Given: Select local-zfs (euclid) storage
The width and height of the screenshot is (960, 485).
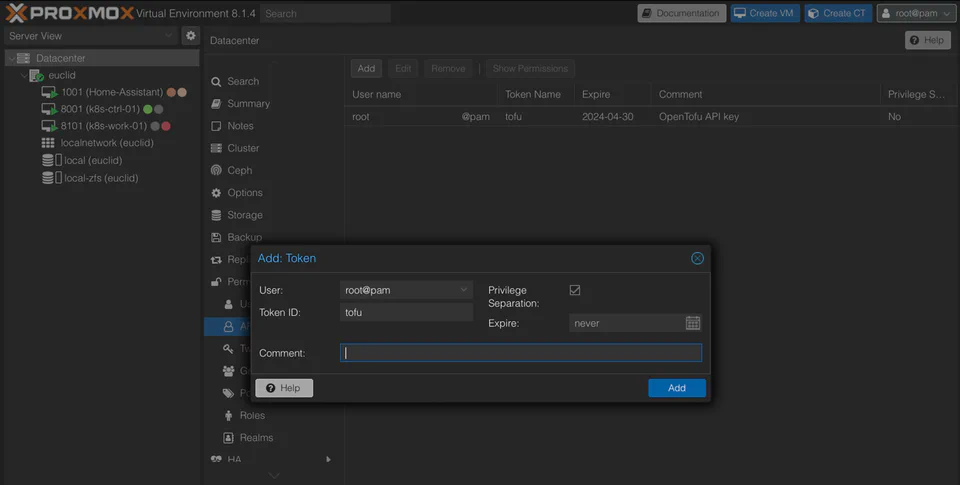Looking at the screenshot, I should point(100,178).
